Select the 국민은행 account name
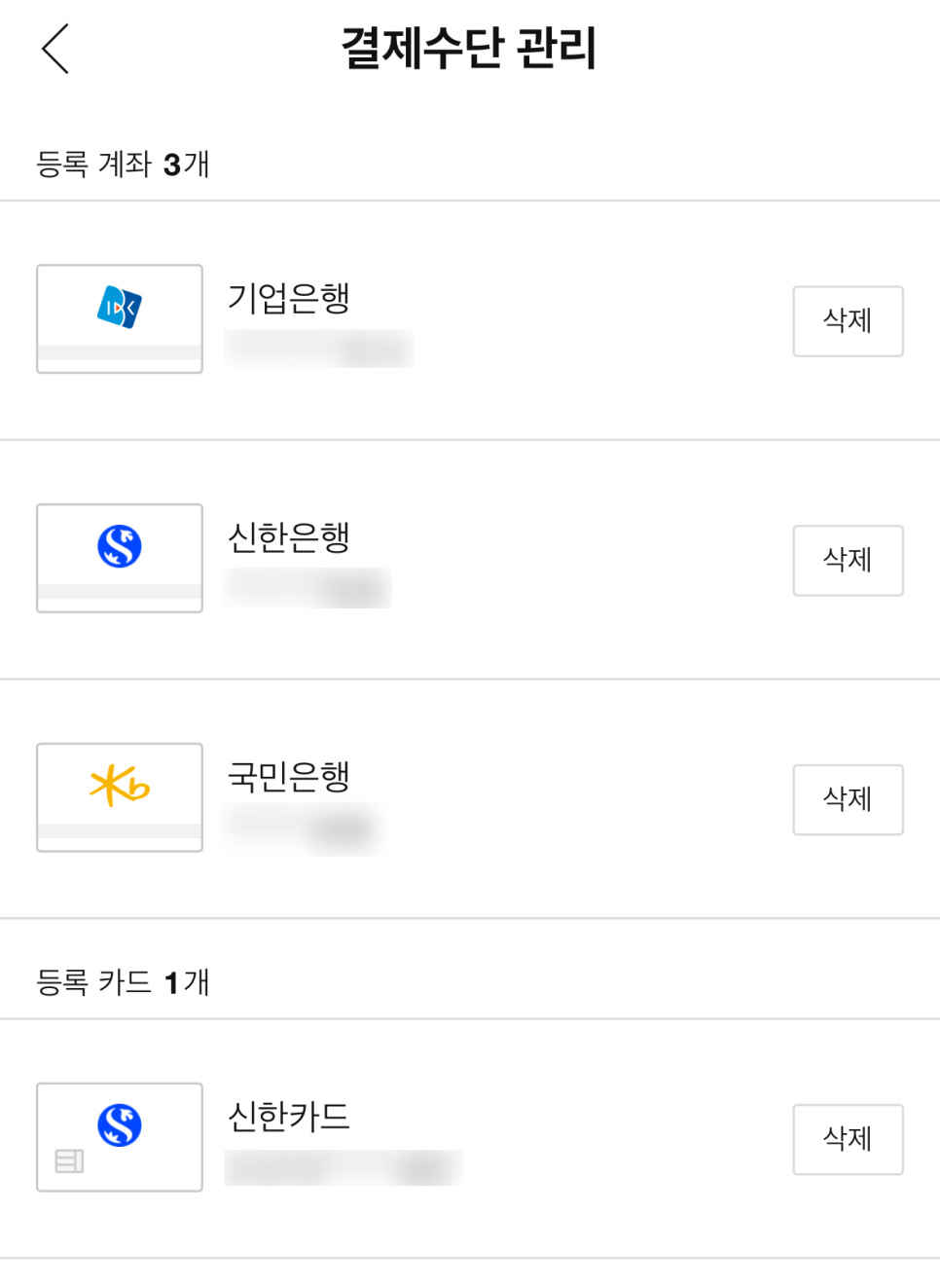The width and height of the screenshot is (940, 1288). pos(288,776)
